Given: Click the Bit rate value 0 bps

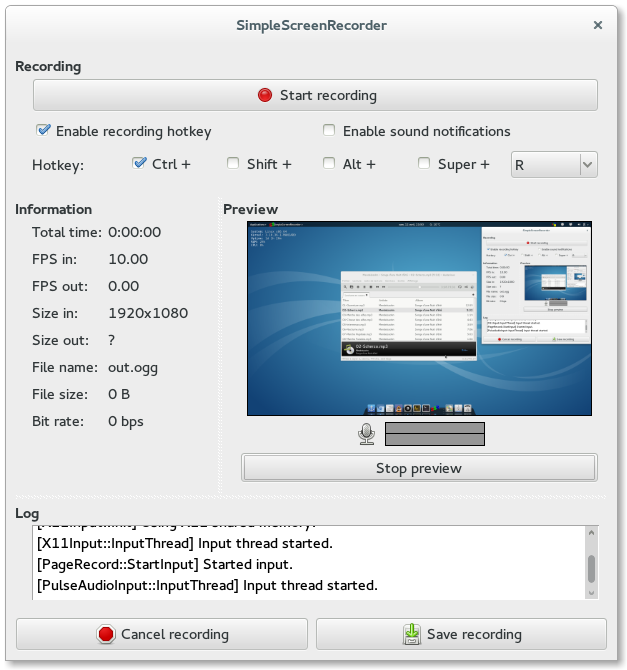Looking at the screenshot, I should point(126,422).
